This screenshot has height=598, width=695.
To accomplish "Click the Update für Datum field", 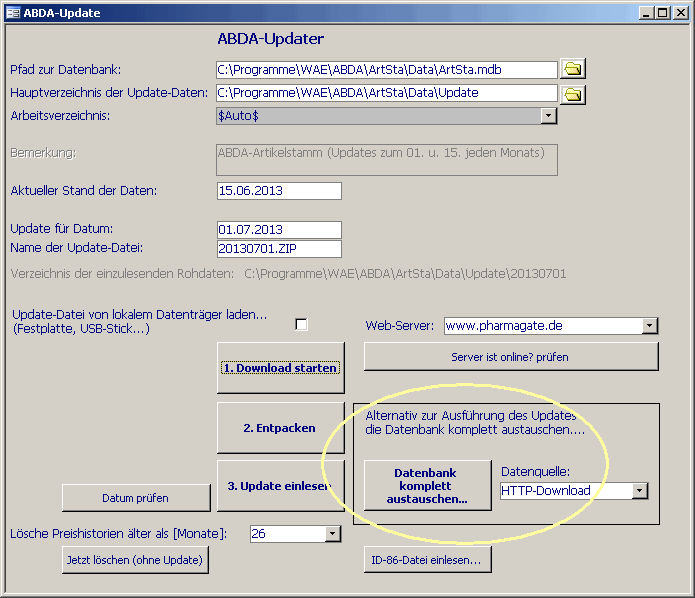I will (279, 230).
